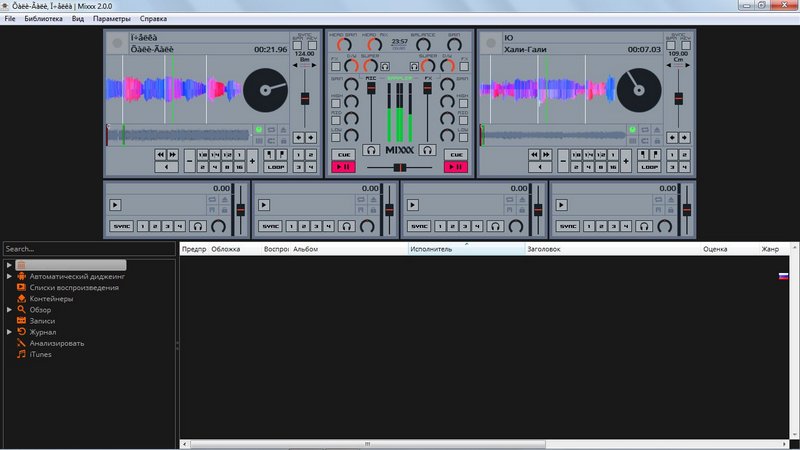Eject track from left deck

pyautogui.click(x=284, y=130)
